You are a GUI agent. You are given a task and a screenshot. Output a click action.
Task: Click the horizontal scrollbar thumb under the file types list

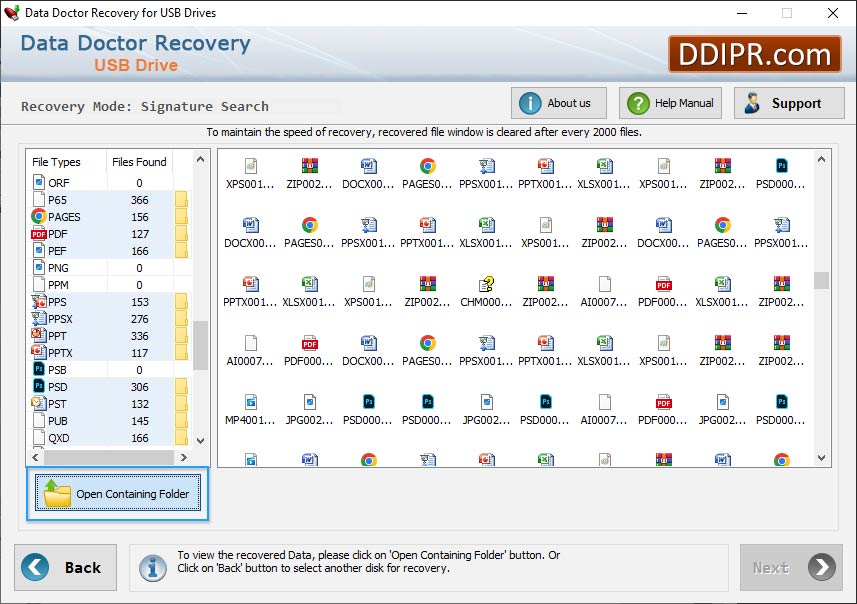pyautogui.click(x=109, y=457)
